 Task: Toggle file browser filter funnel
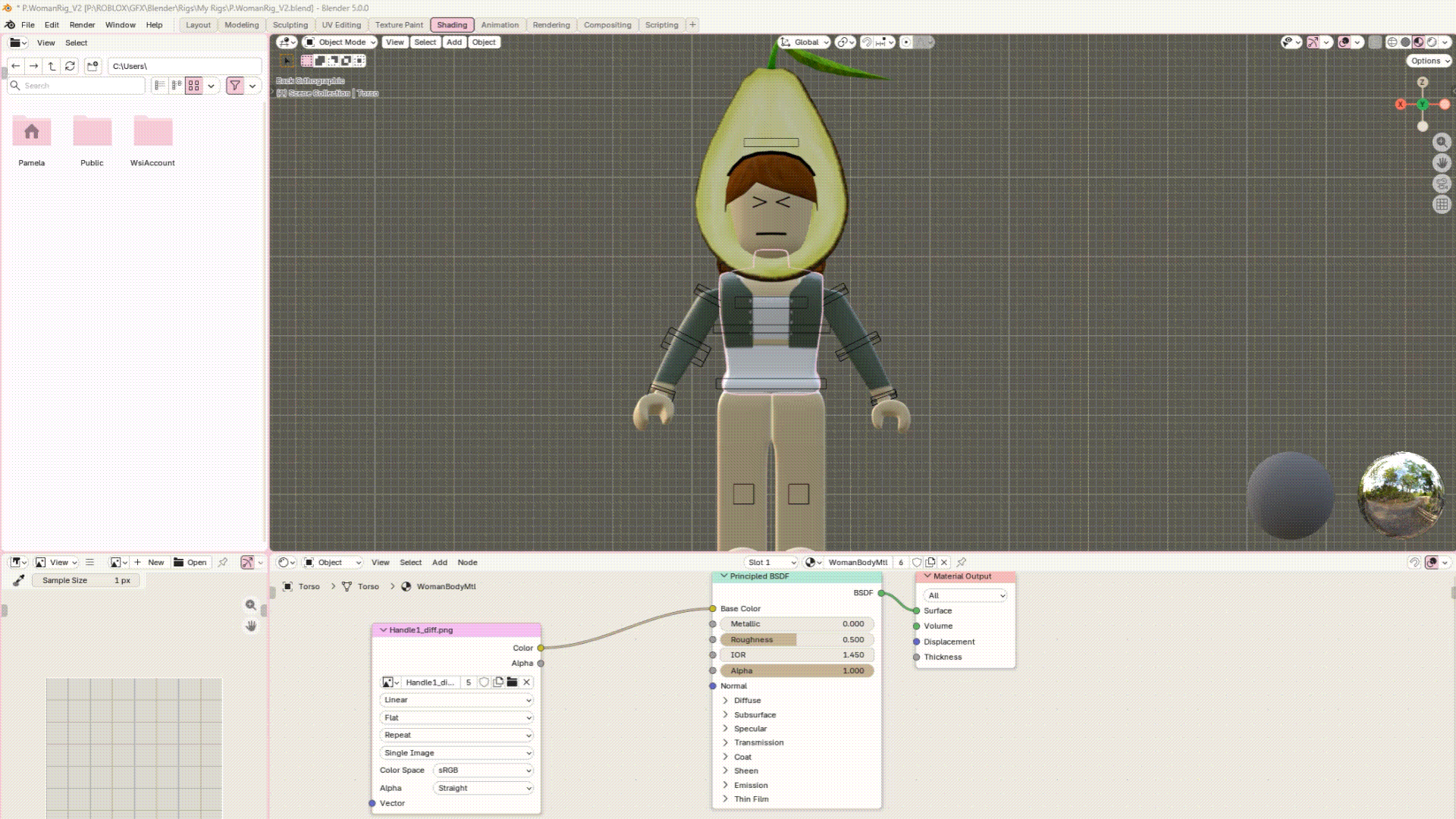tap(235, 86)
